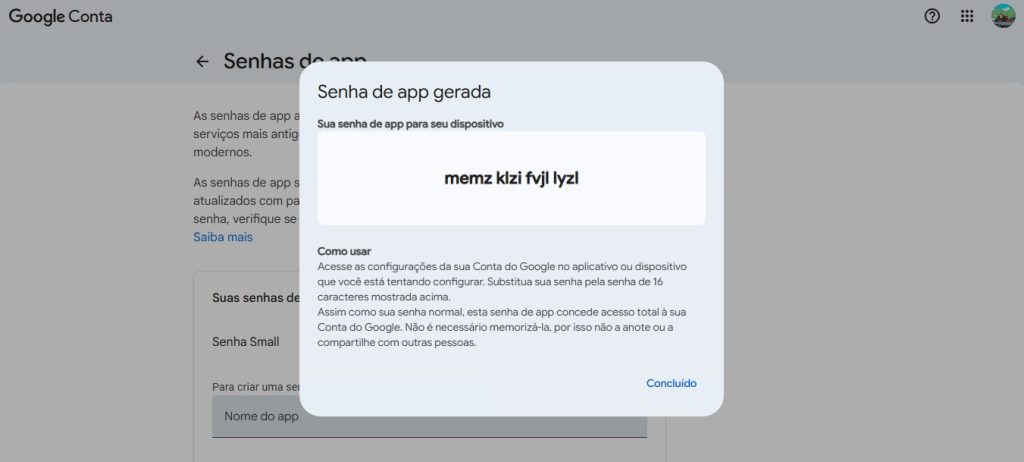Viewport: 1024px width, 462px height.
Task: Click the account profile avatar
Action: (1002, 16)
